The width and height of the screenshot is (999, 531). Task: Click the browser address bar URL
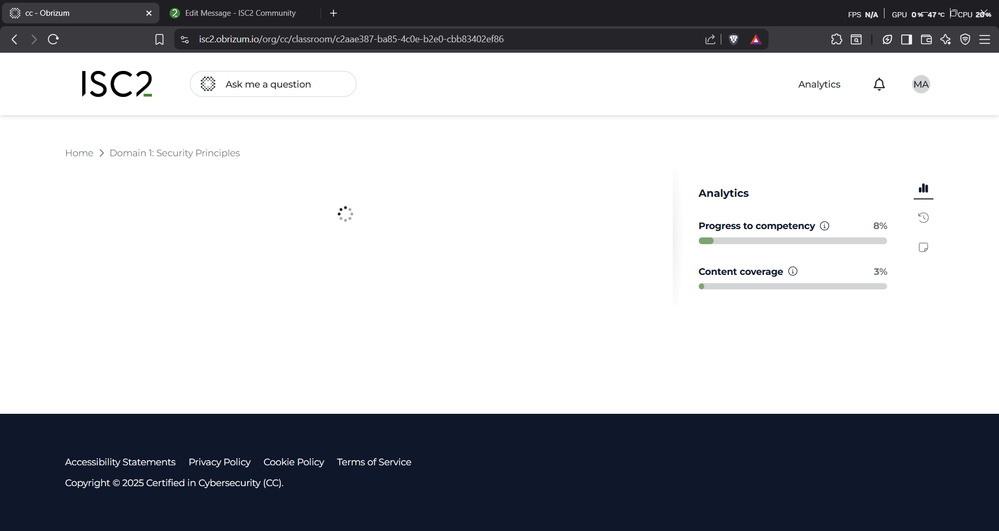[x=351, y=40]
